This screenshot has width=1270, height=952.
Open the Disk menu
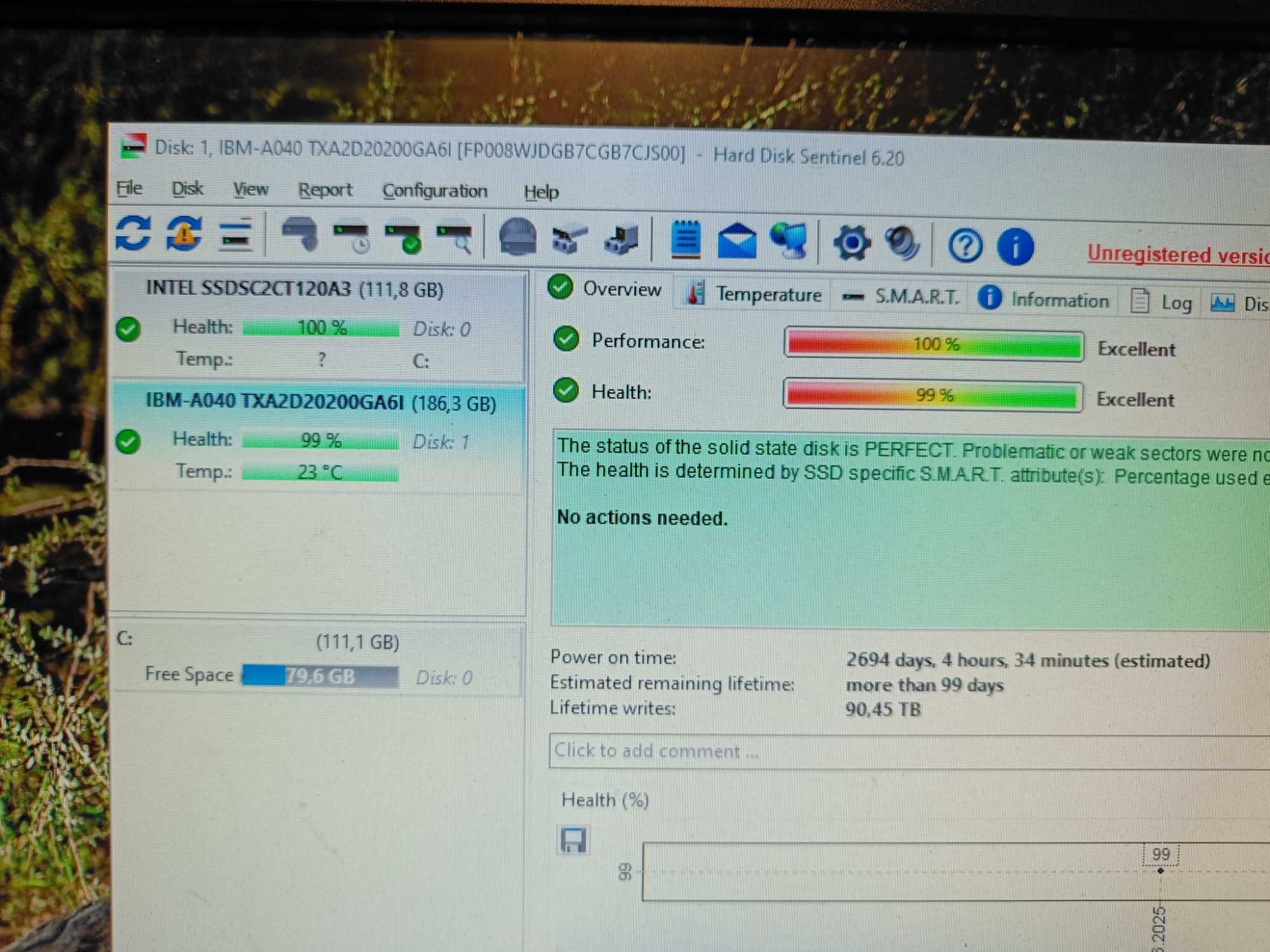point(187,189)
